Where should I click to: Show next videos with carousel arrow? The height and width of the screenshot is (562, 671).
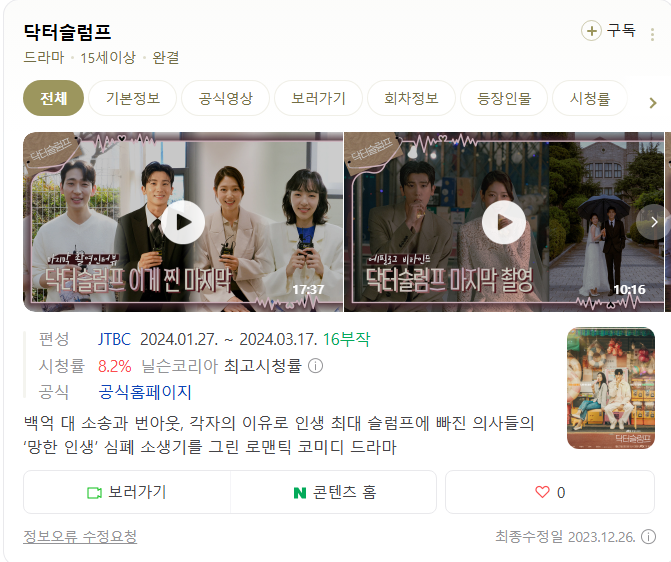[x=653, y=222]
